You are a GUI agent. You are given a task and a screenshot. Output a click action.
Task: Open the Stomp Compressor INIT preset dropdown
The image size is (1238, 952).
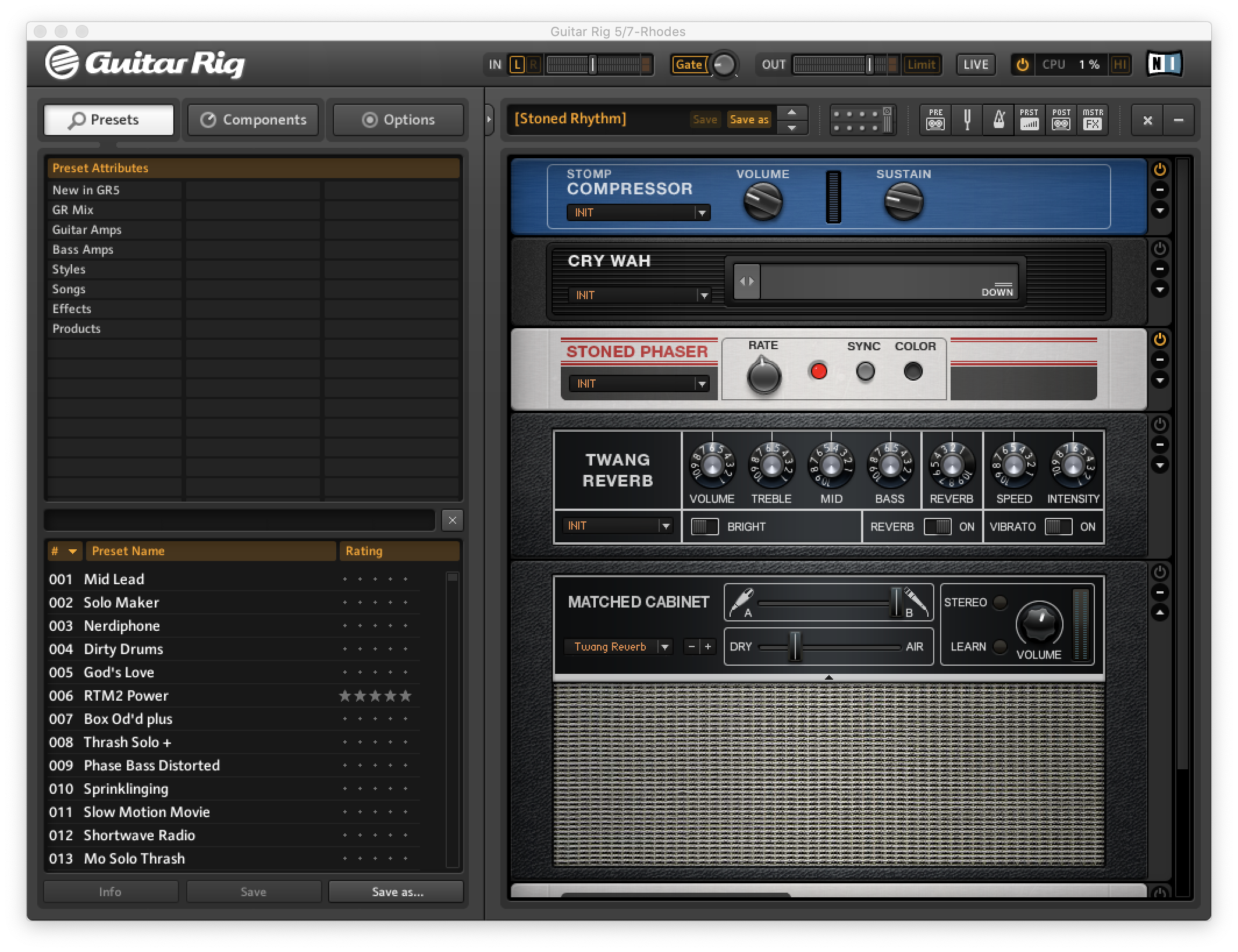[638, 213]
